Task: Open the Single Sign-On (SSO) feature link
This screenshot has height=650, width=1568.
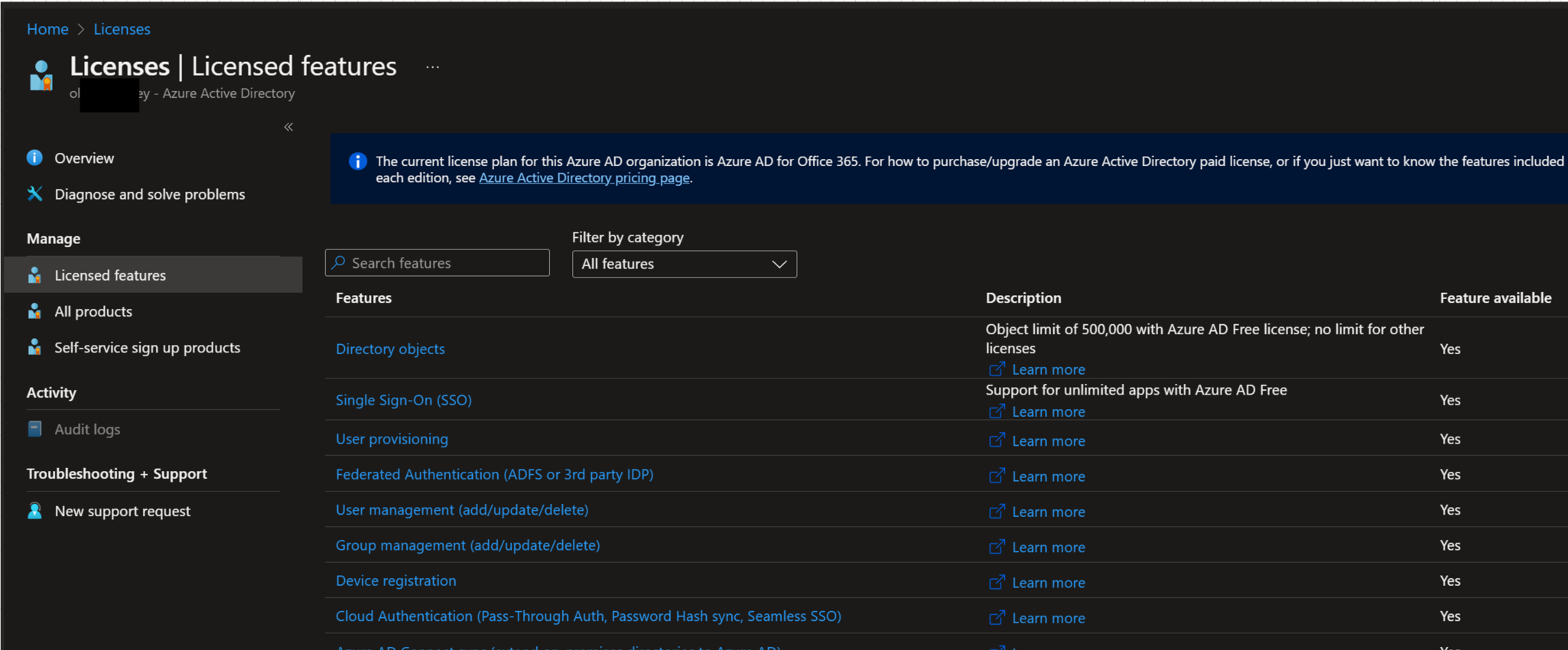Action: point(404,400)
